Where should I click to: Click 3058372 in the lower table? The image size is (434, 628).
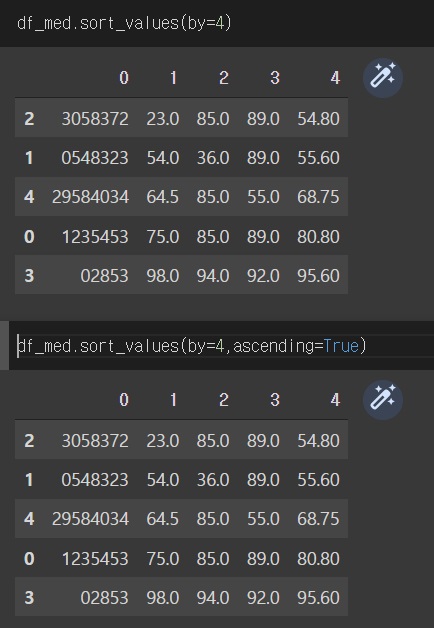point(95,441)
